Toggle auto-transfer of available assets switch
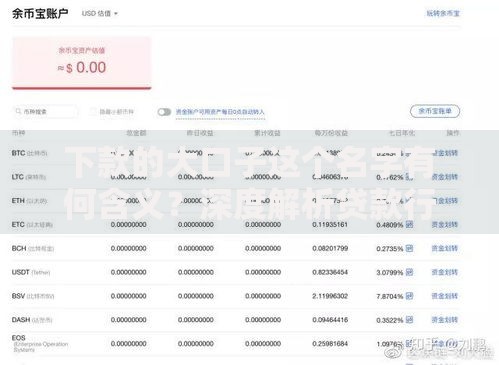The image size is (499, 365). point(164,112)
